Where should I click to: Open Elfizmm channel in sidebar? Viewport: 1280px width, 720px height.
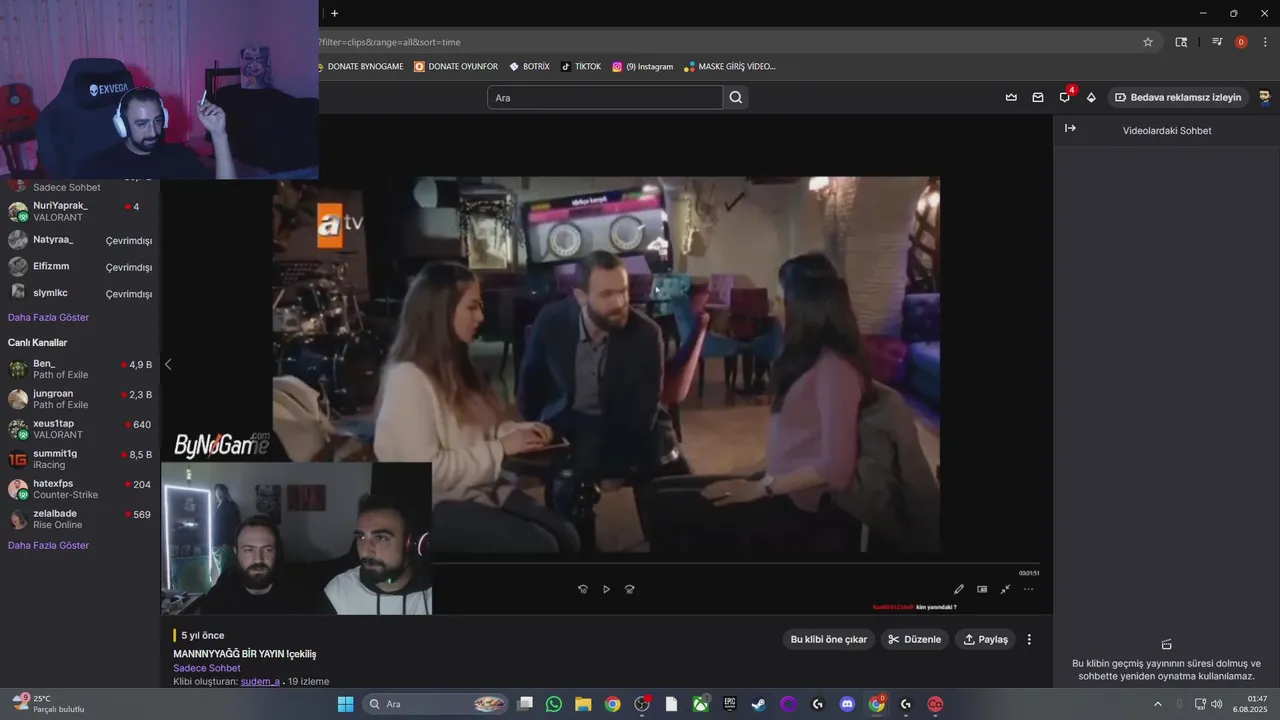coord(80,267)
